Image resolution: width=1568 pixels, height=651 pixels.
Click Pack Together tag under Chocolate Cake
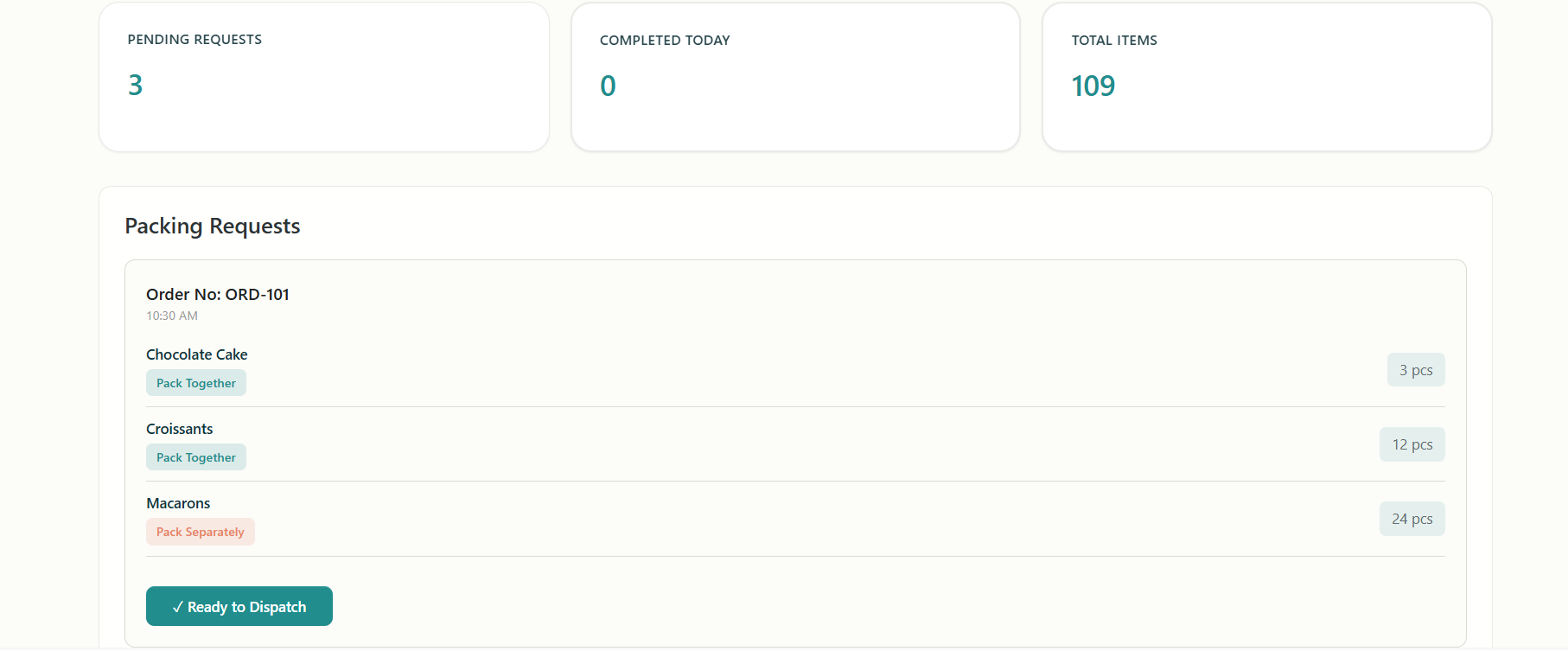click(x=196, y=383)
